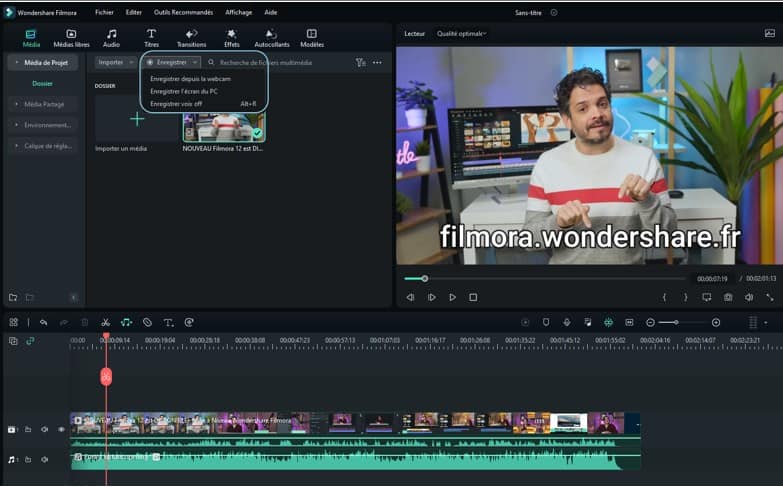Click the media search field
Image resolution: width=783 pixels, height=487 pixels.
(277, 62)
